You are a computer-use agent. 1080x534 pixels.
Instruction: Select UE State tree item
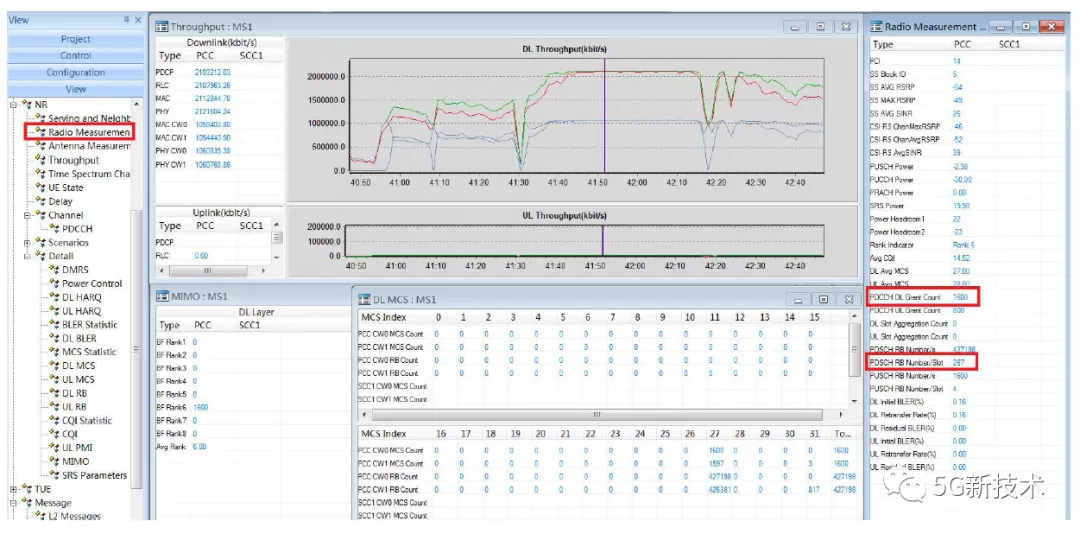point(60,187)
